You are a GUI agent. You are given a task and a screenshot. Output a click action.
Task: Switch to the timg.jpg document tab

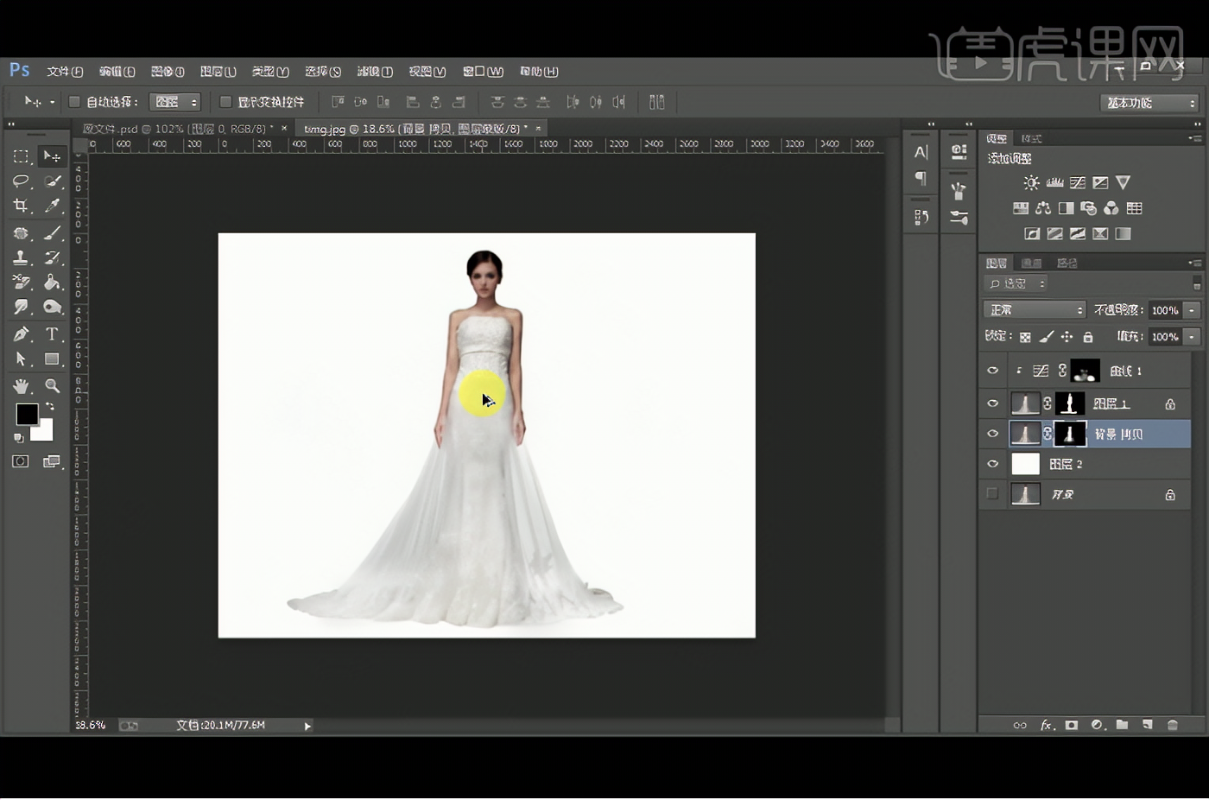tap(419, 129)
